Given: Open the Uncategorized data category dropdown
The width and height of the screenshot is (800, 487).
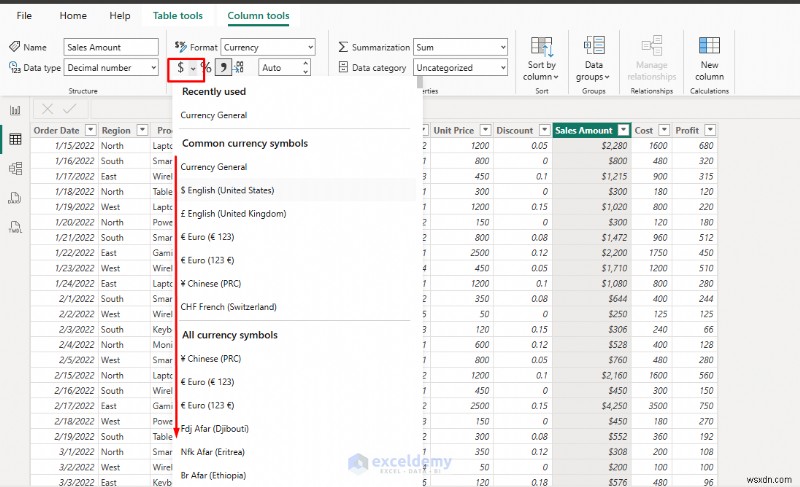Looking at the screenshot, I should point(460,67).
